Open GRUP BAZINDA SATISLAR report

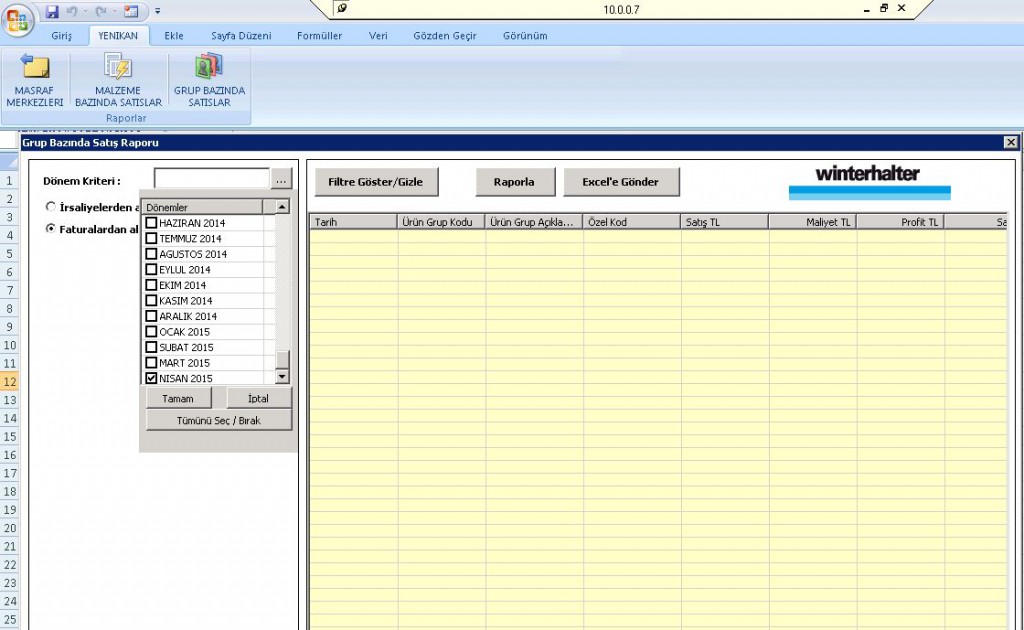pos(209,80)
